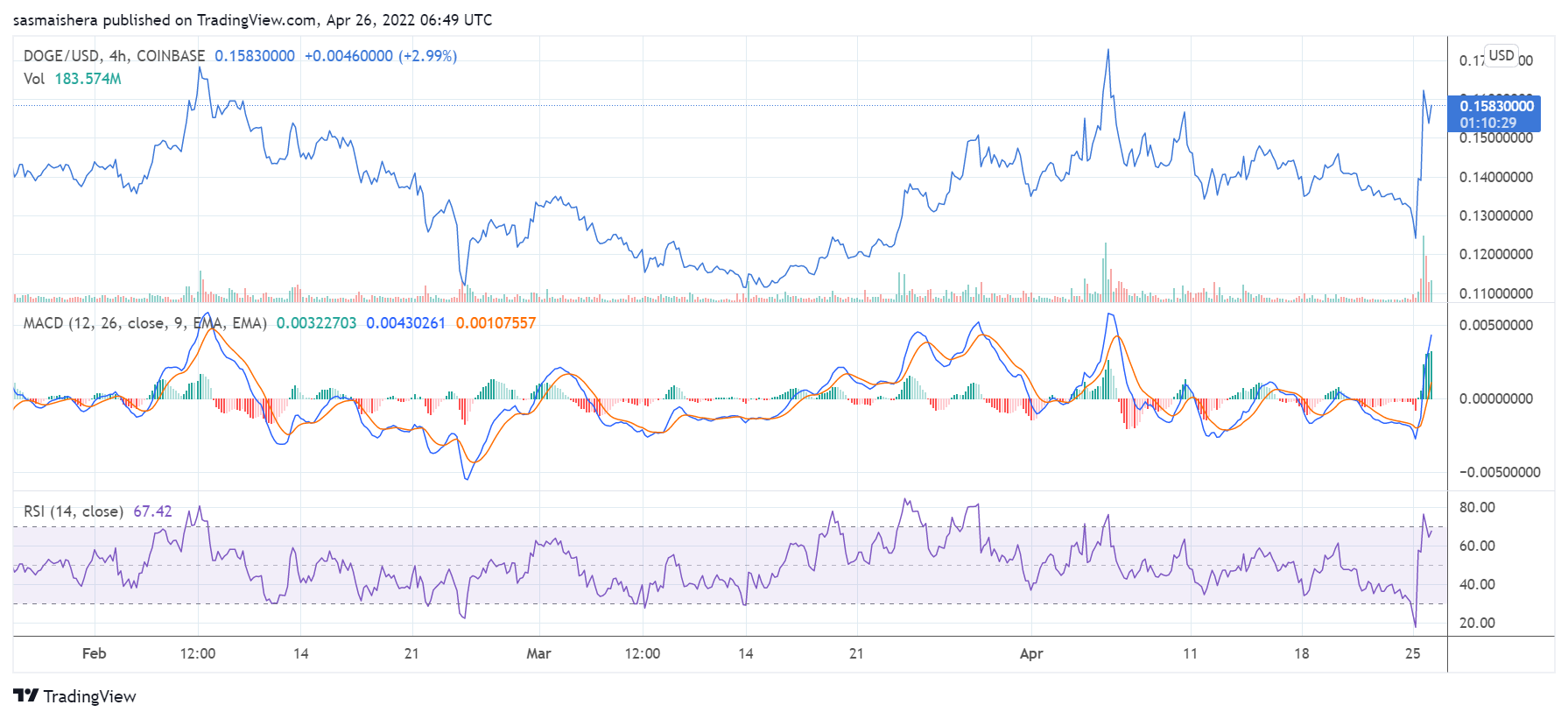Screen dimensions: 1568x719
Task: Click MACD line value 0.00430261
Action: click(406, 323)
